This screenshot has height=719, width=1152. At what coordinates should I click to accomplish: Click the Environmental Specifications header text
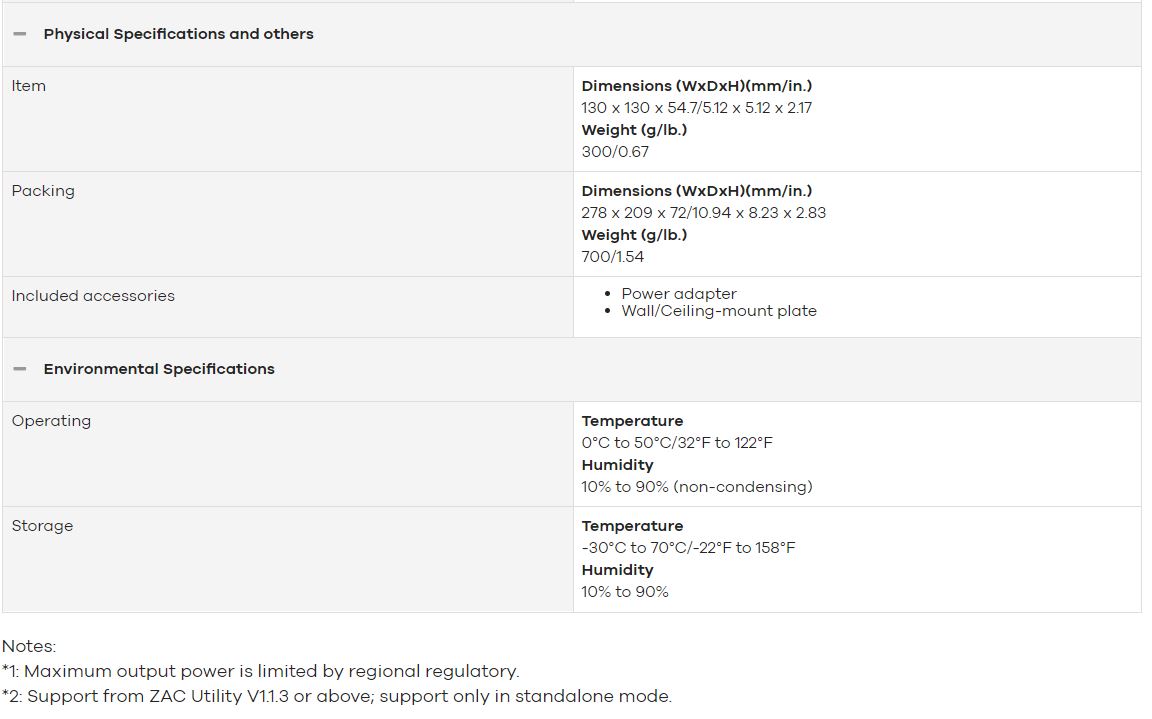[x=159, y=369]
